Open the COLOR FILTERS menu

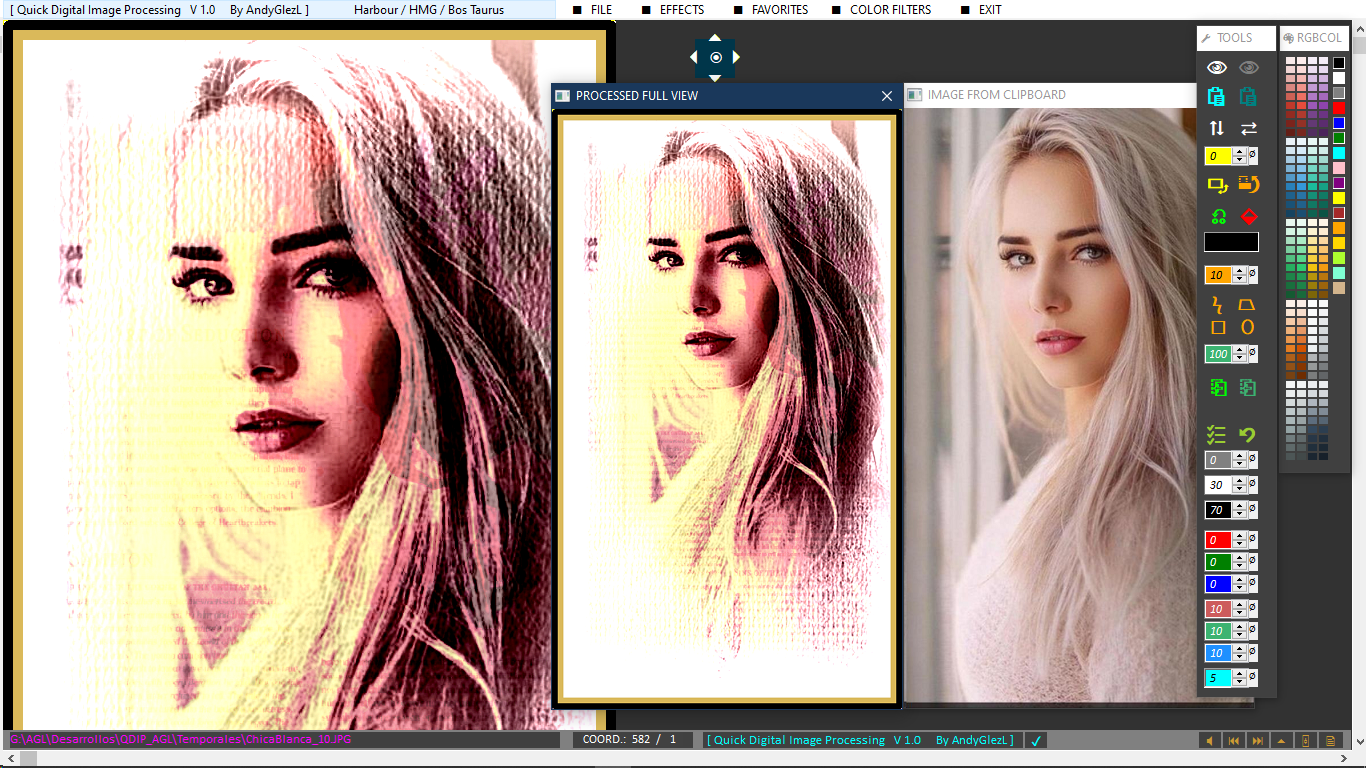pos(890,10)
